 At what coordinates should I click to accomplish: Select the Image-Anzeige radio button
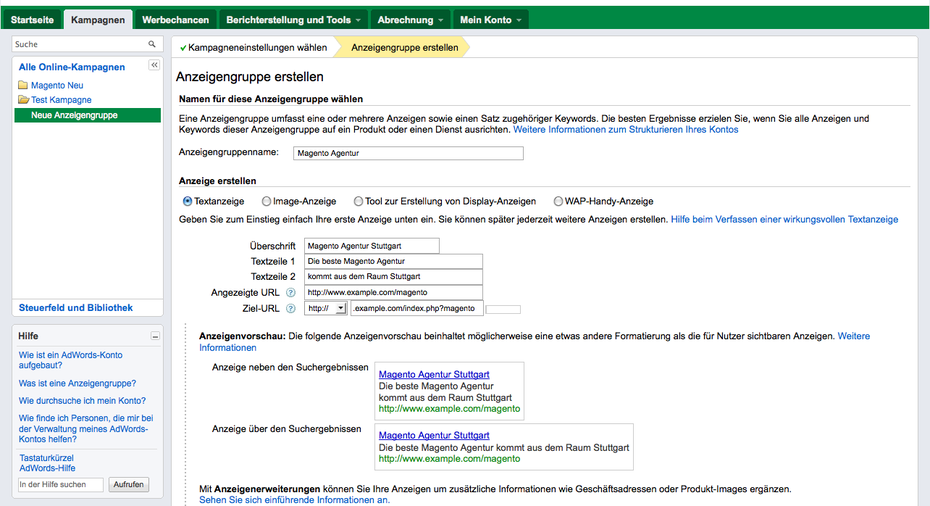266,201
